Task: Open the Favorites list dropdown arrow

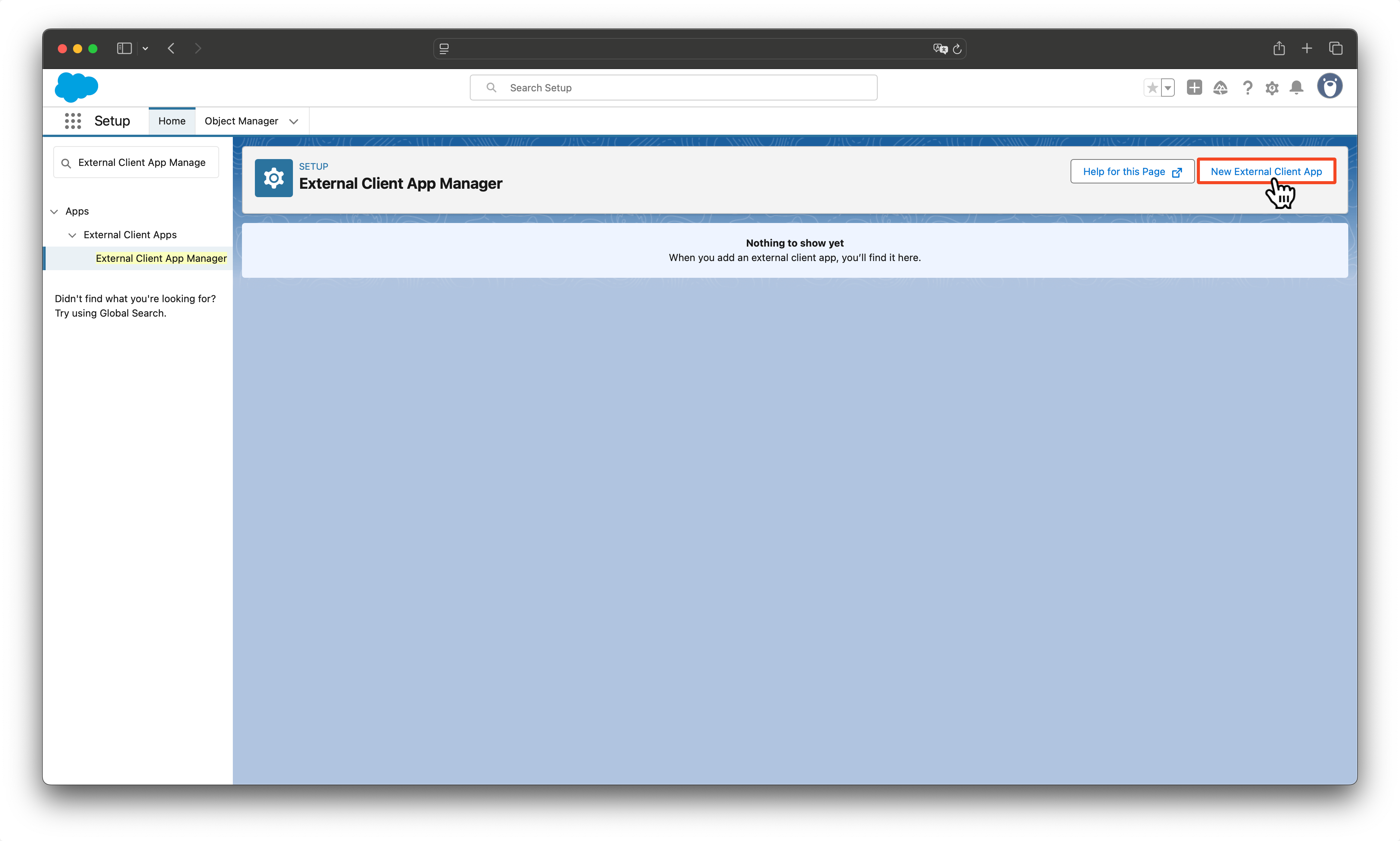Action: click(1168, 88)
